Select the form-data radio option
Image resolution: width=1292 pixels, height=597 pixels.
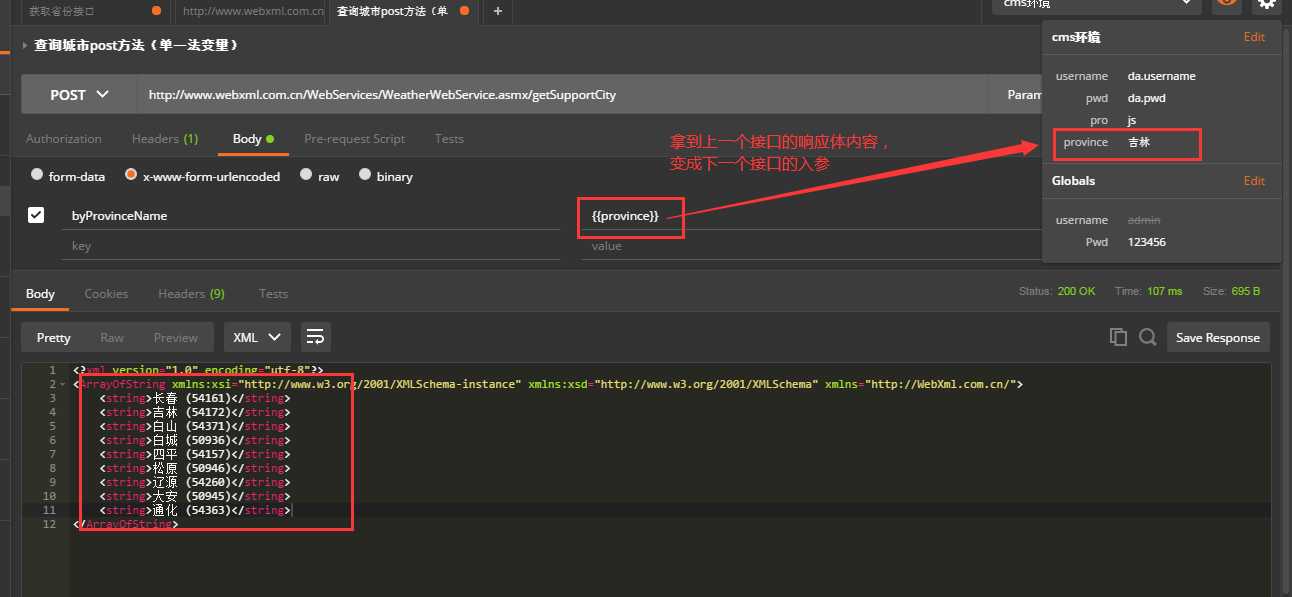click(37, 175)
